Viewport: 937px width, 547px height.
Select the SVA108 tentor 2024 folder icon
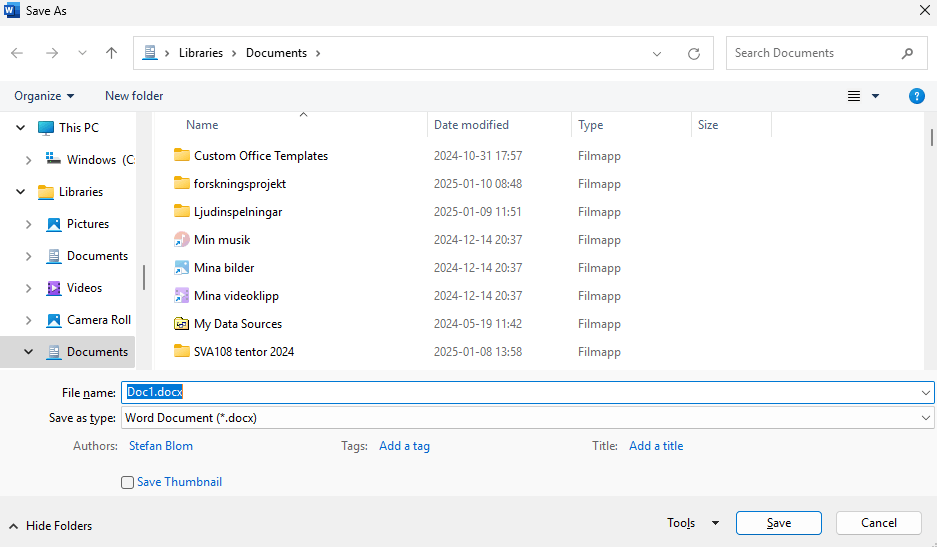point(182,352)
